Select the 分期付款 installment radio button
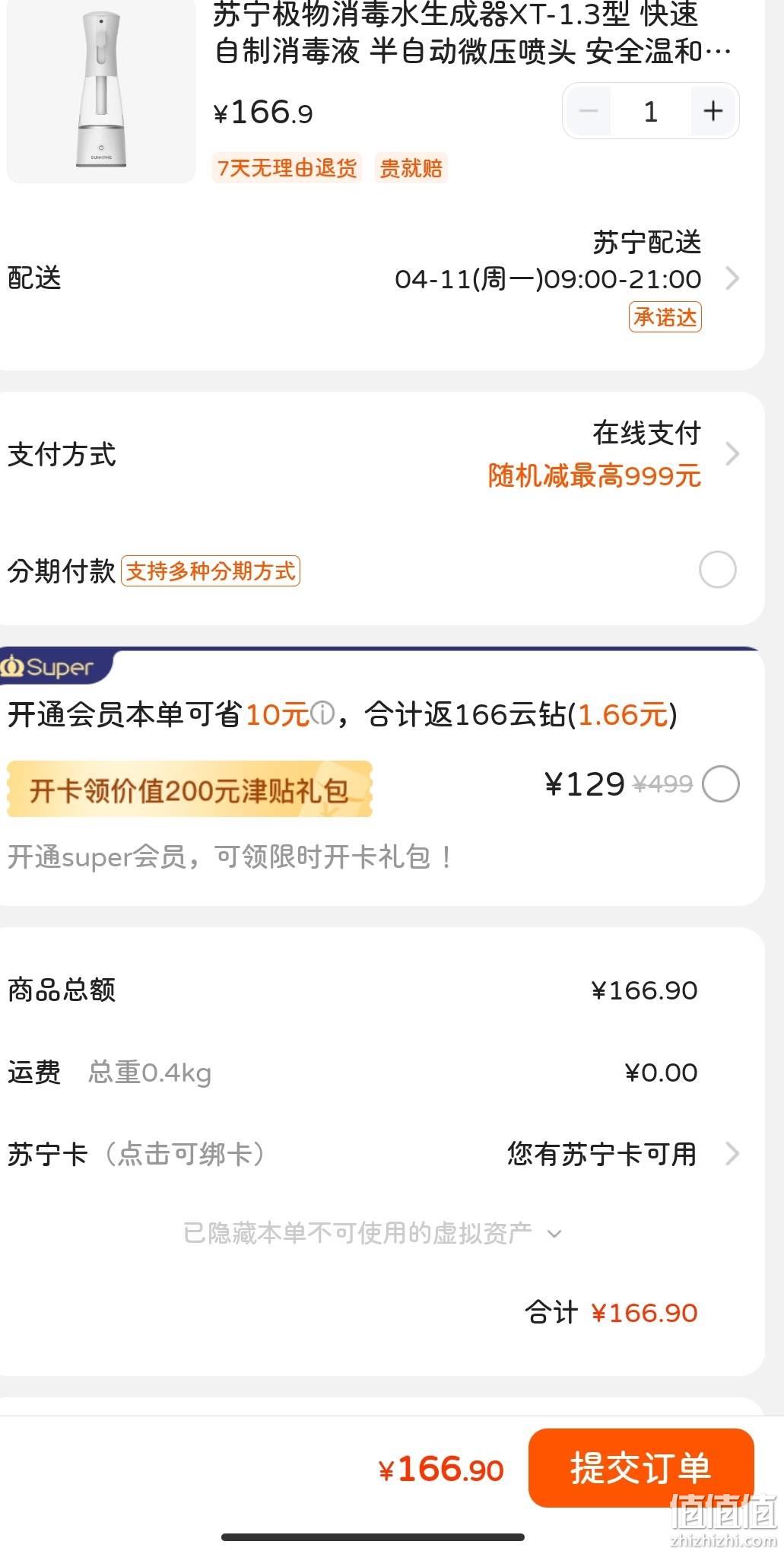The image size is (784, 1554). (717, 570)
